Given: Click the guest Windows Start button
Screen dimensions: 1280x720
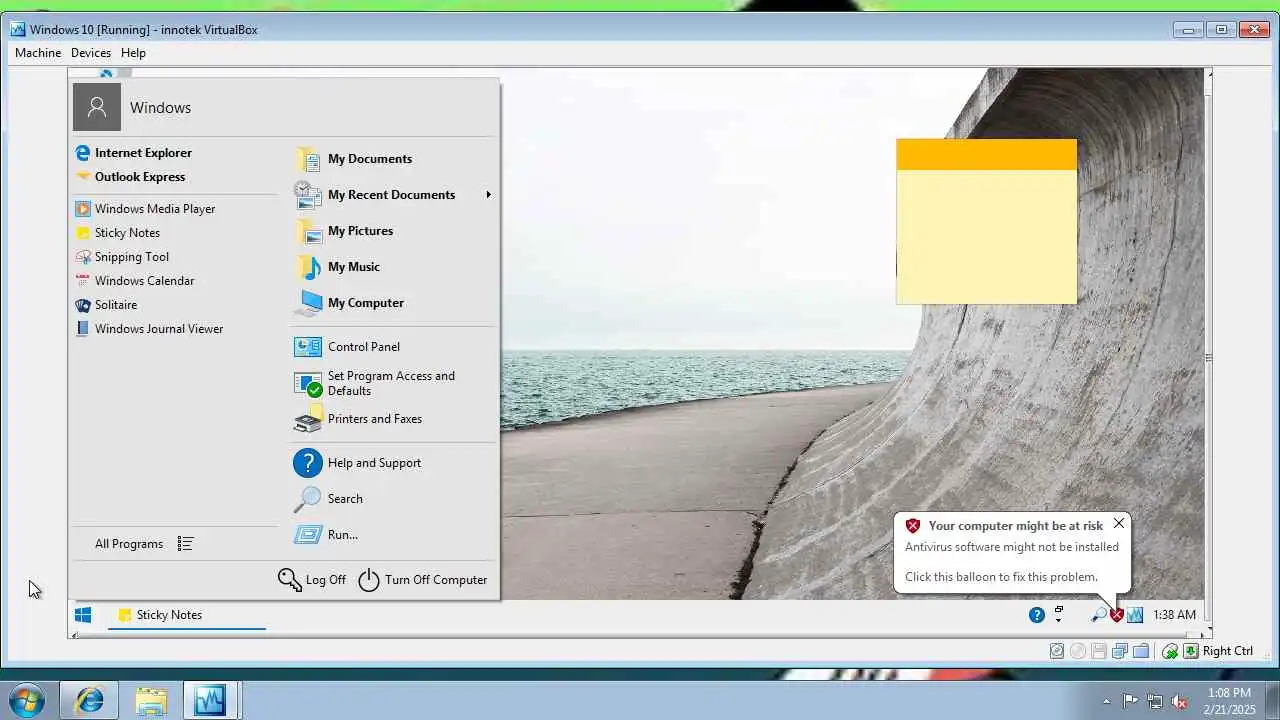Looking at the screenshot, I should coord(83,615).
